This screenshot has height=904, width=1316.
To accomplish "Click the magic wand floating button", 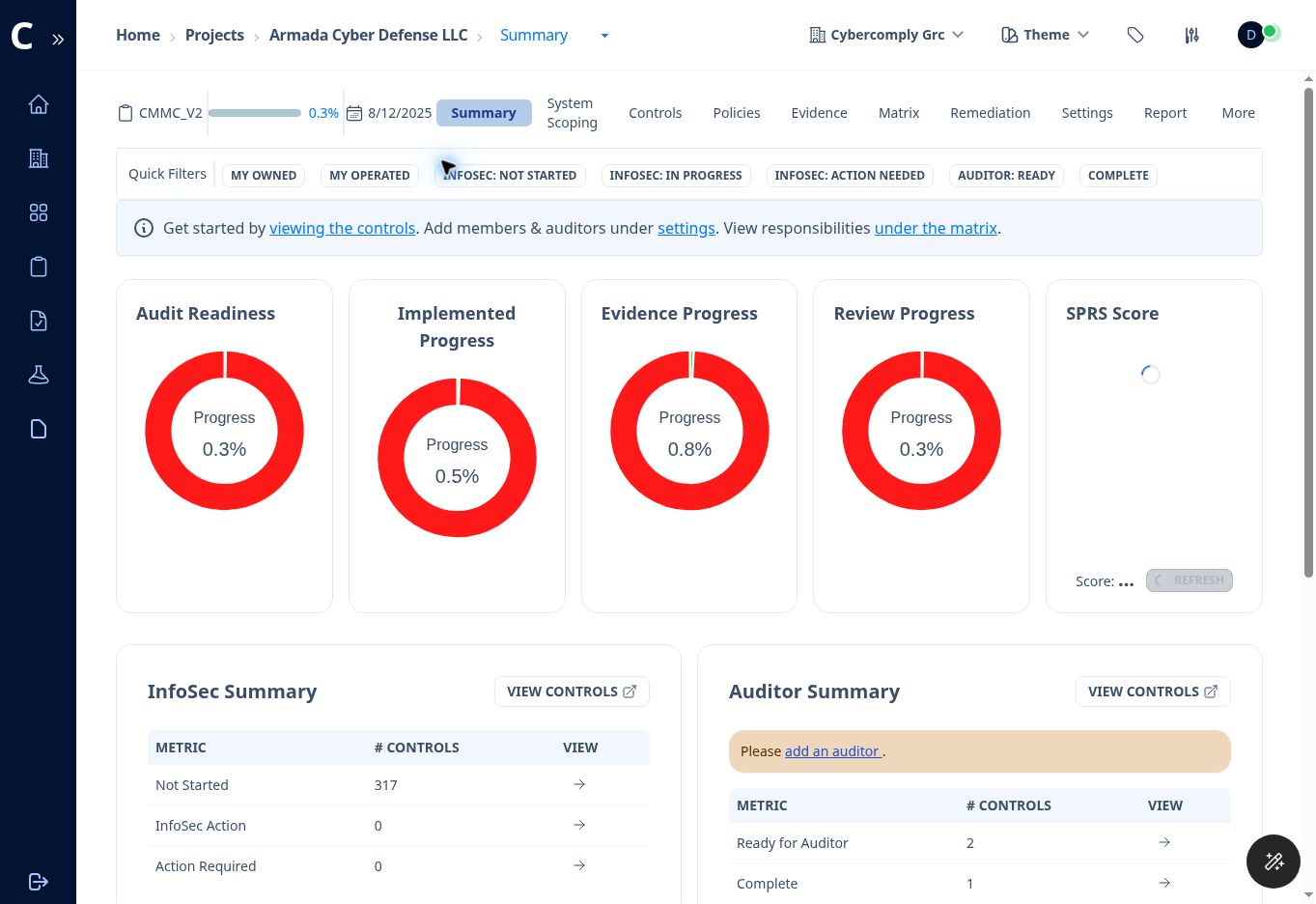I will 1274,861.
